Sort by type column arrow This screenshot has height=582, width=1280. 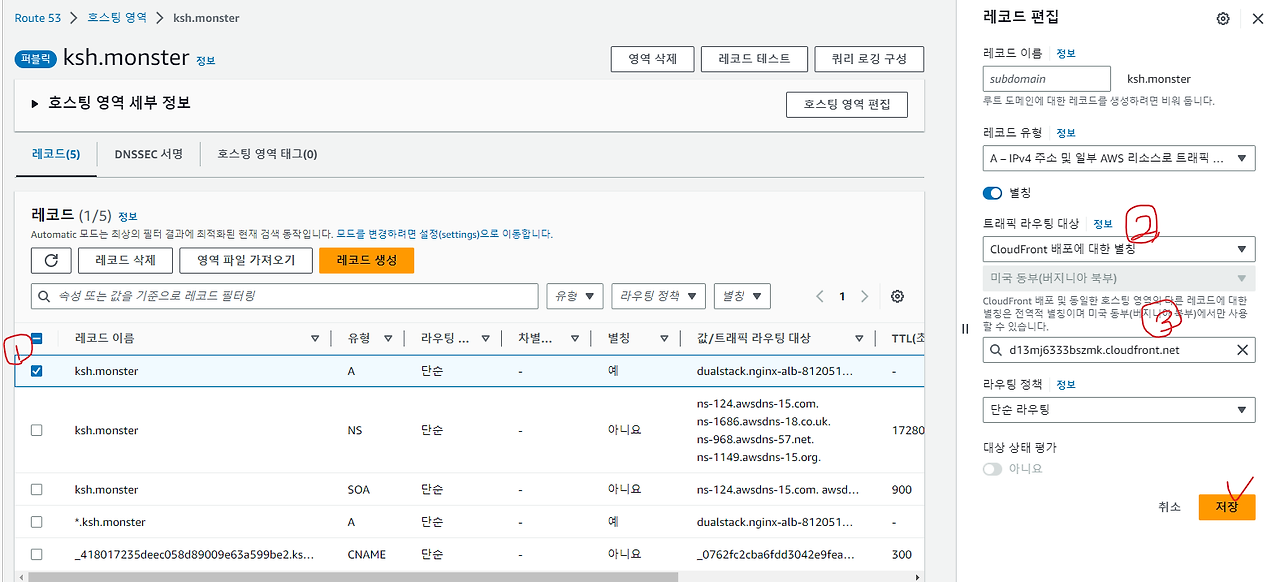pos(388,339)
